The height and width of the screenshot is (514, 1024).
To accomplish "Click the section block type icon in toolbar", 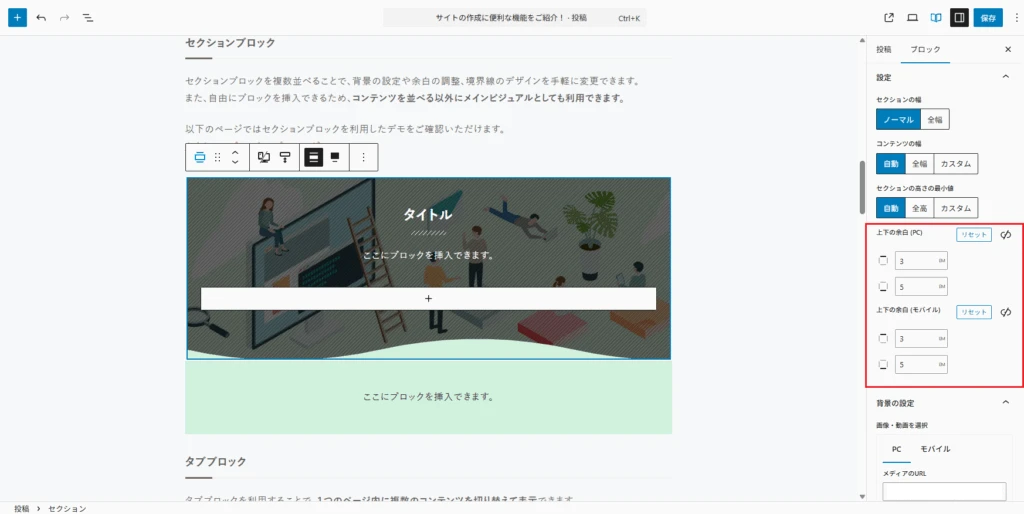I will click(200, 157).
